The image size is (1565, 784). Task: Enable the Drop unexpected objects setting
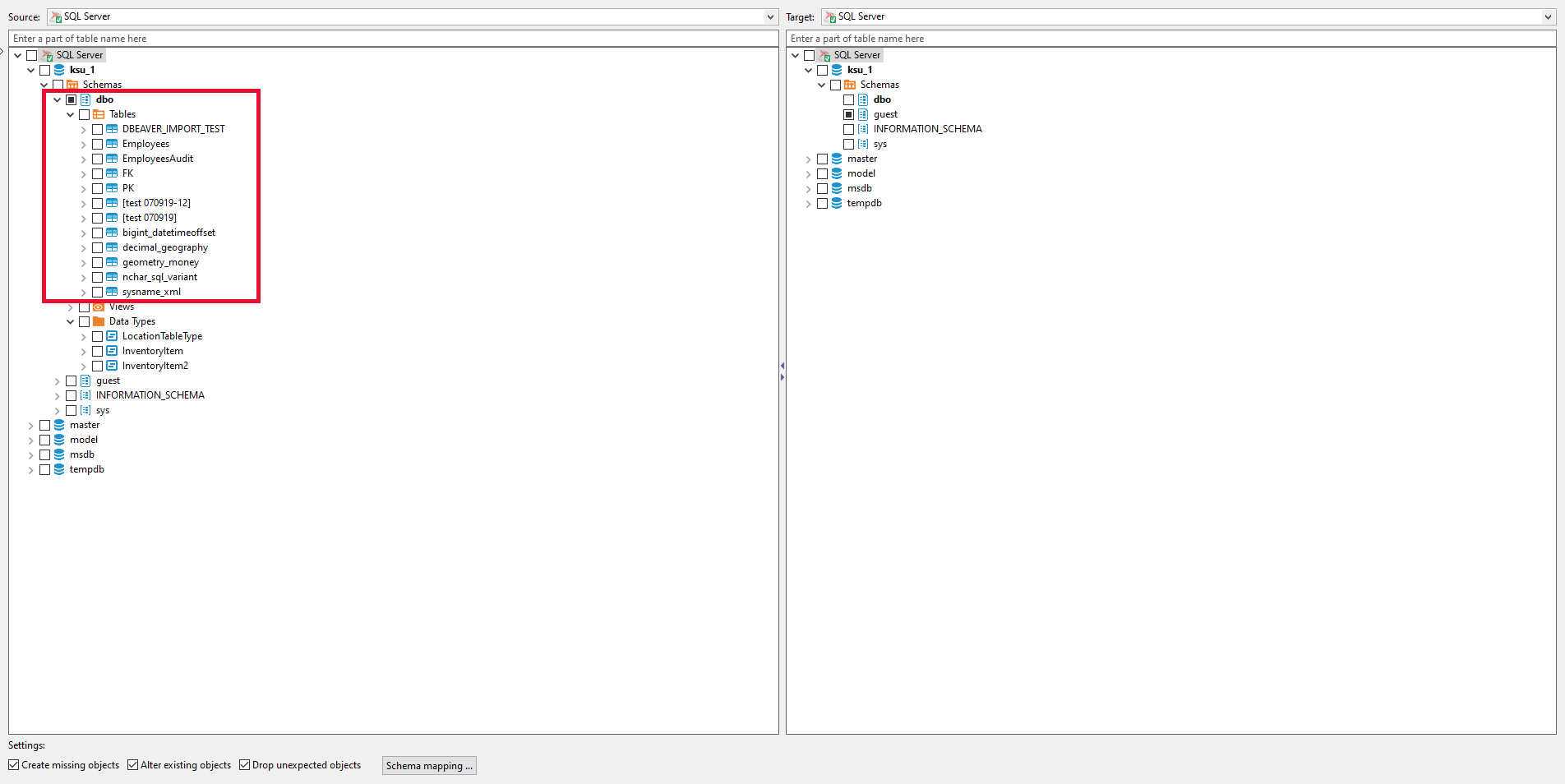[245, 765]
